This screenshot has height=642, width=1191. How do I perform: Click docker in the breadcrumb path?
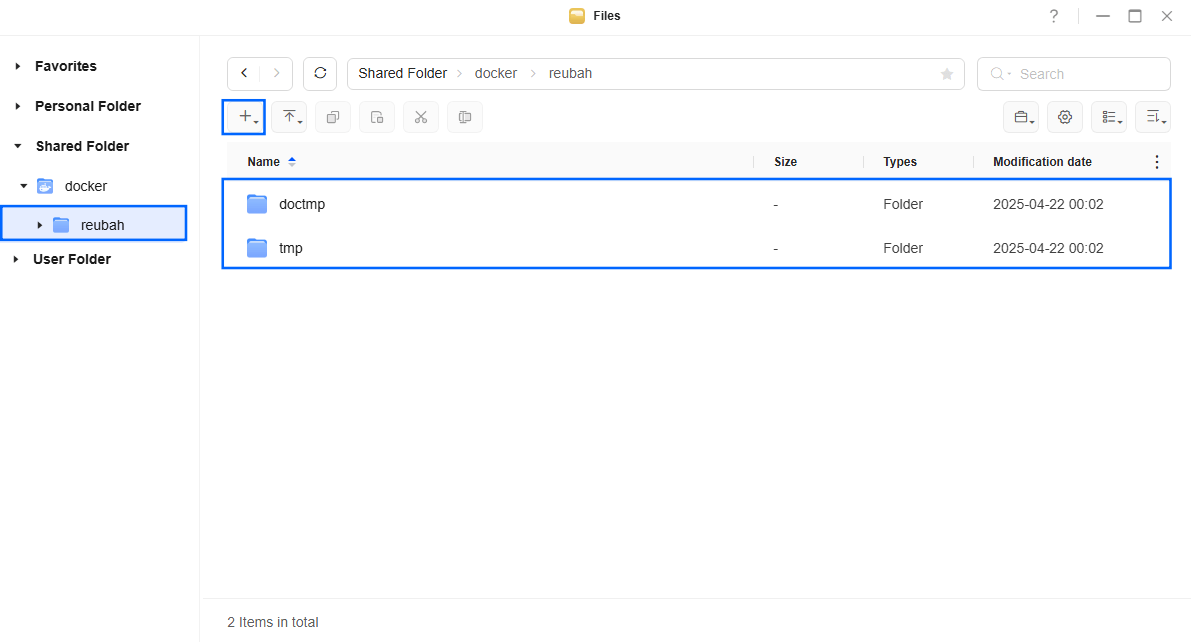[495, 74]
